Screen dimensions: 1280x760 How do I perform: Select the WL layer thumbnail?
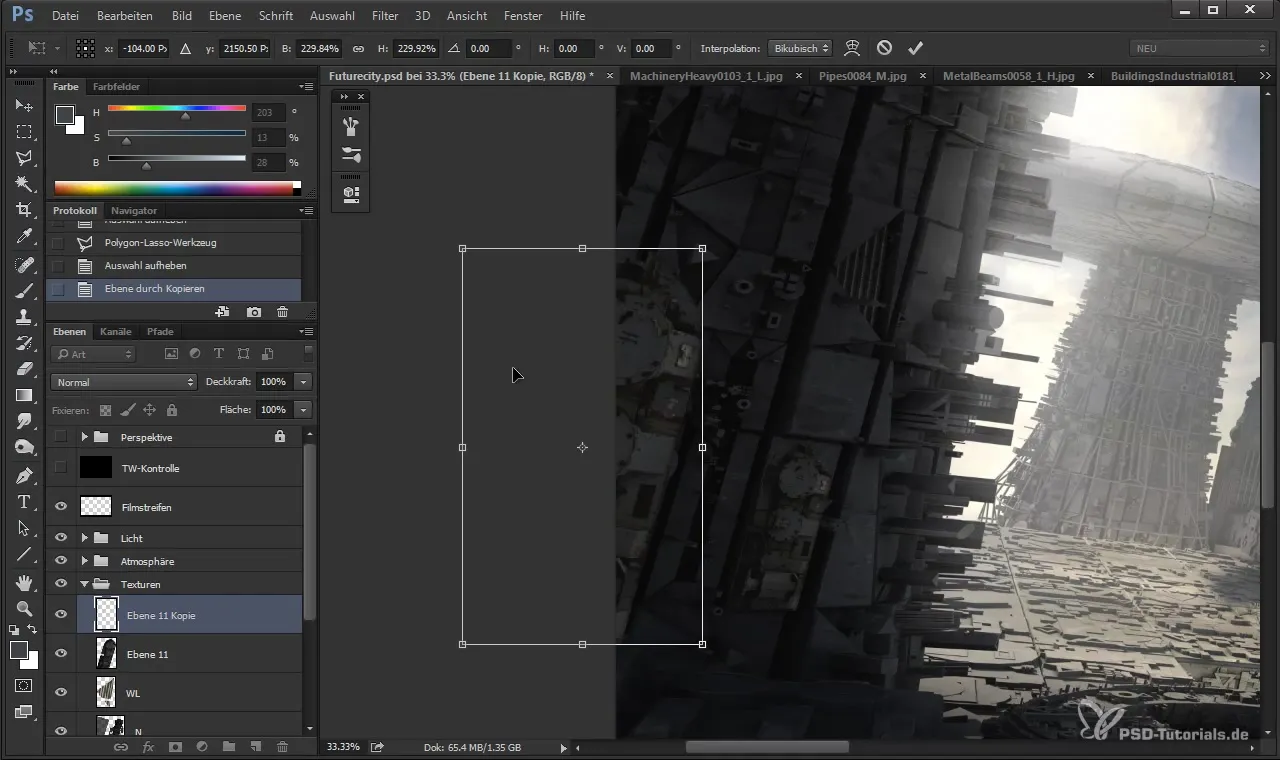105,692
